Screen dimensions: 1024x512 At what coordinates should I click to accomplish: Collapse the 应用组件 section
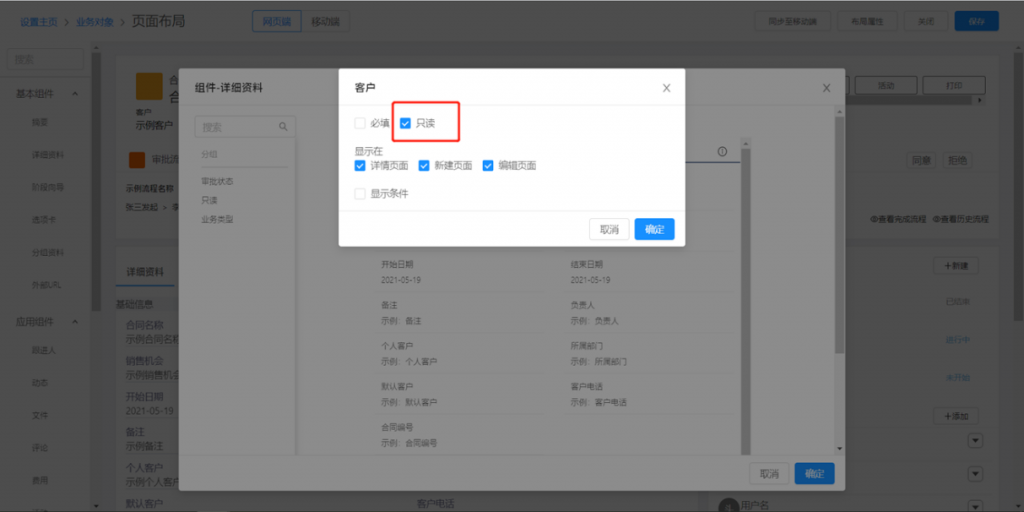(75, 322)
